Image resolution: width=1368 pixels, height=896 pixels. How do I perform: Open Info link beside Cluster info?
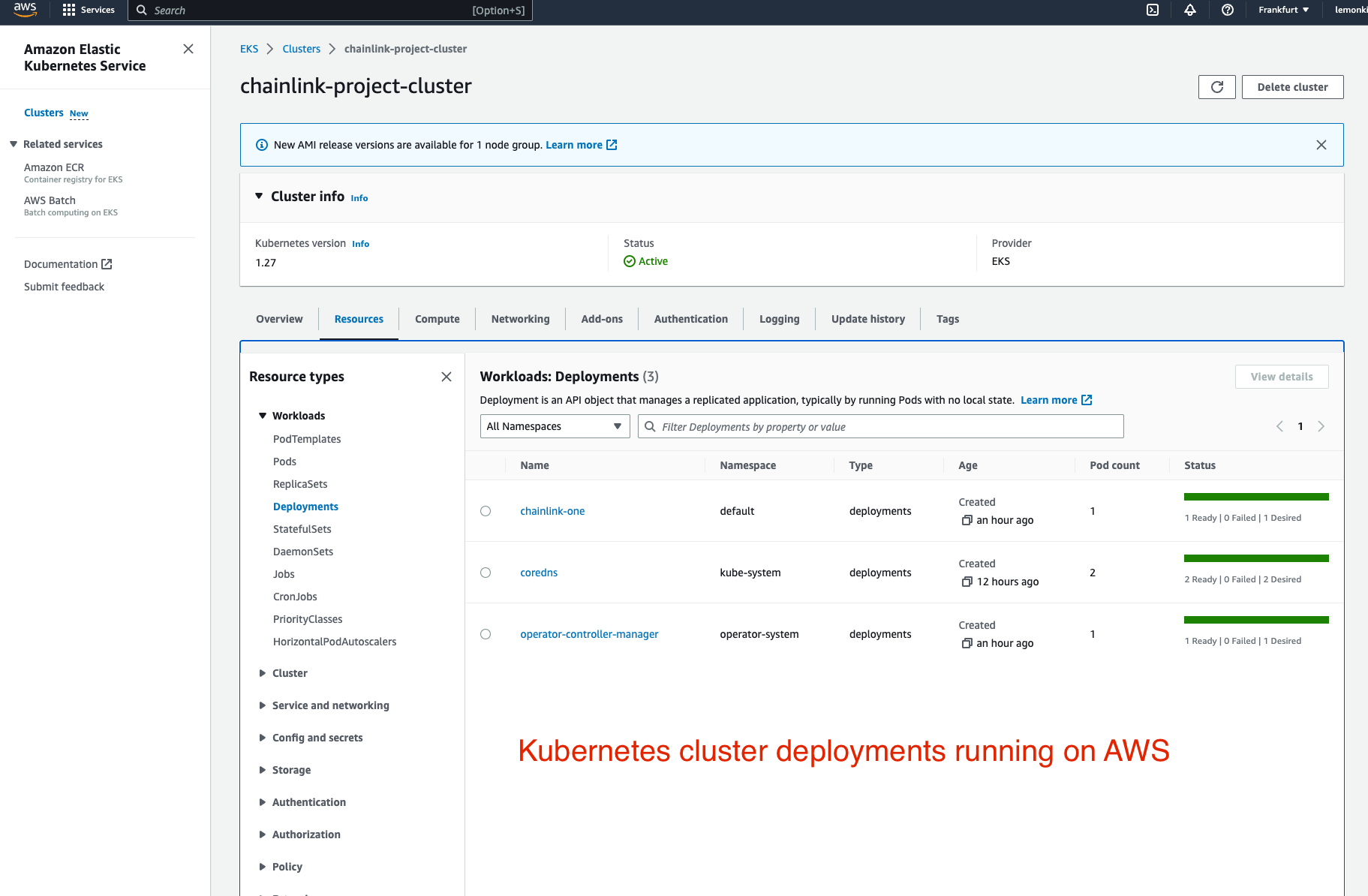coord(359,198)
